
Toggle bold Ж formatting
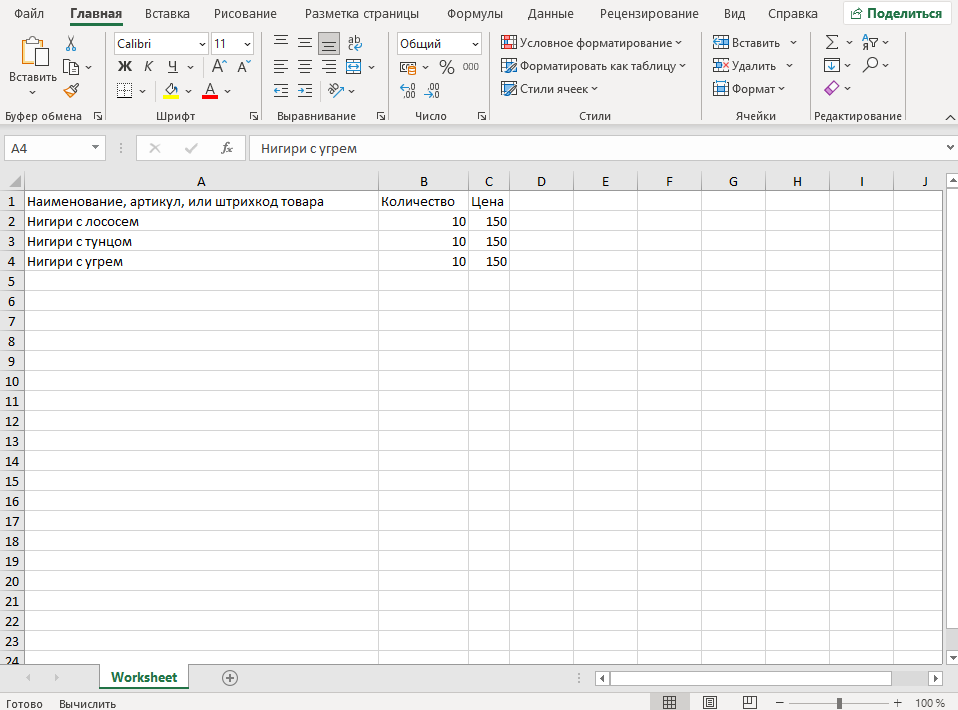click(x=125, y=67)
